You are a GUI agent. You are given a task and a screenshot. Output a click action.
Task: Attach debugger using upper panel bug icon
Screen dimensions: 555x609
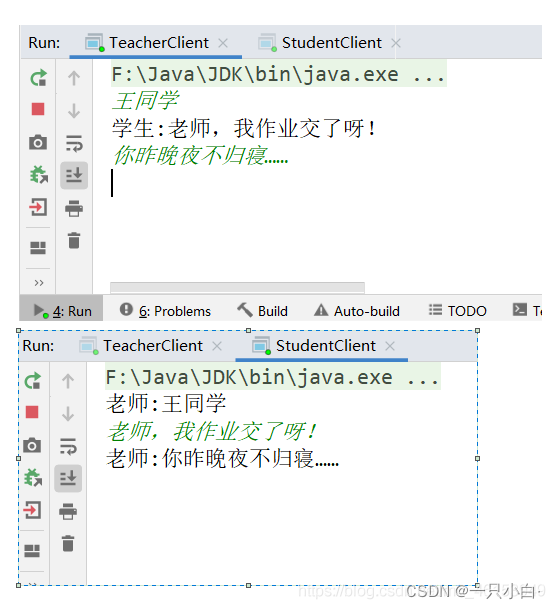[x=38, y=174]
